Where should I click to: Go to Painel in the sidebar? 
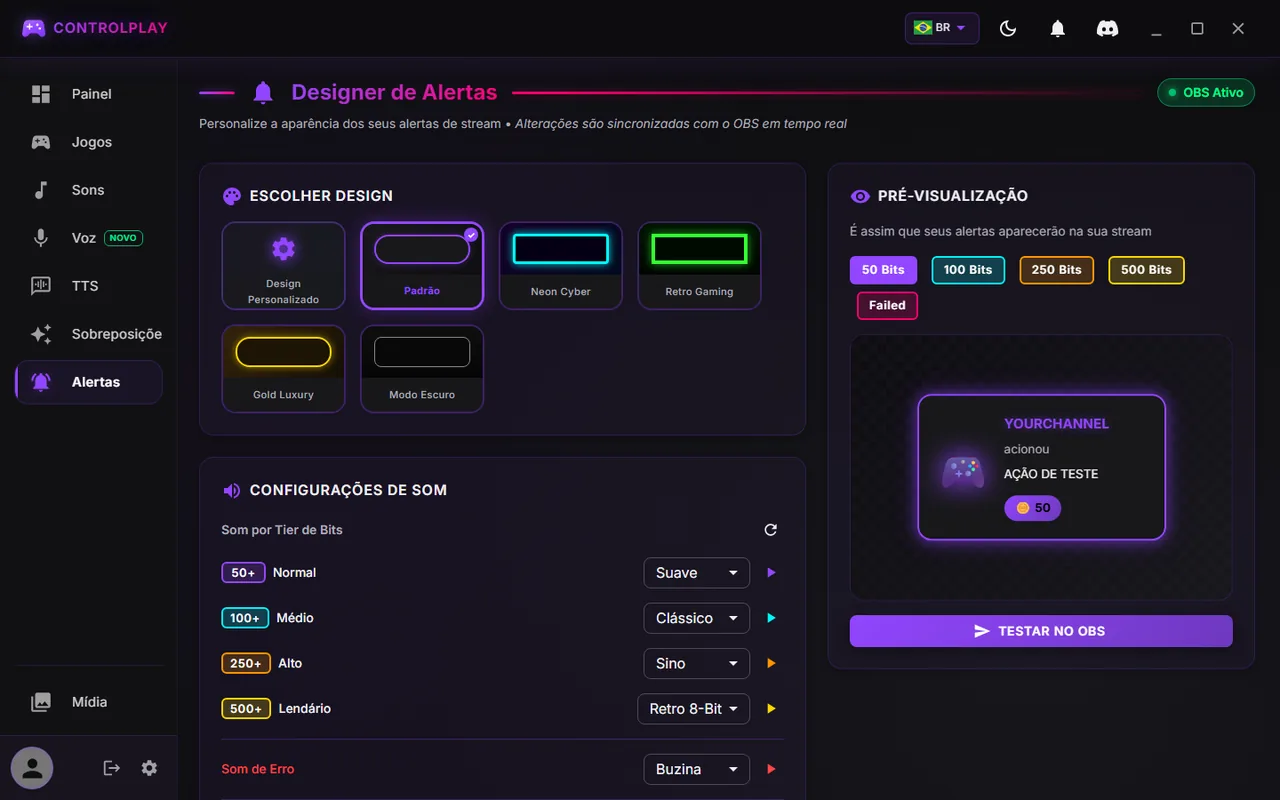pyautogui.click(x=88, y=94)
